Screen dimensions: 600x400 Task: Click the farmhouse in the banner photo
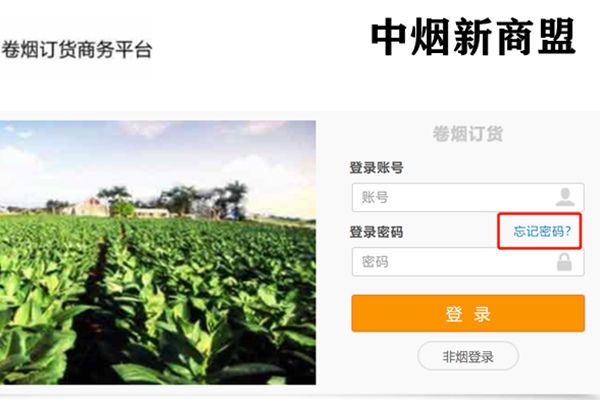pyautogui.click(x=91, y=207)
